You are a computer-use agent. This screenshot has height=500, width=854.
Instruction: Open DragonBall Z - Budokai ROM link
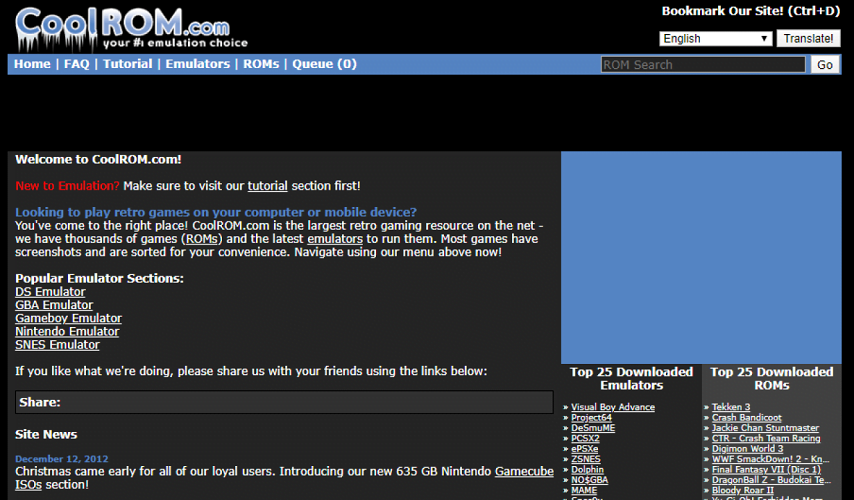point(771,480)
